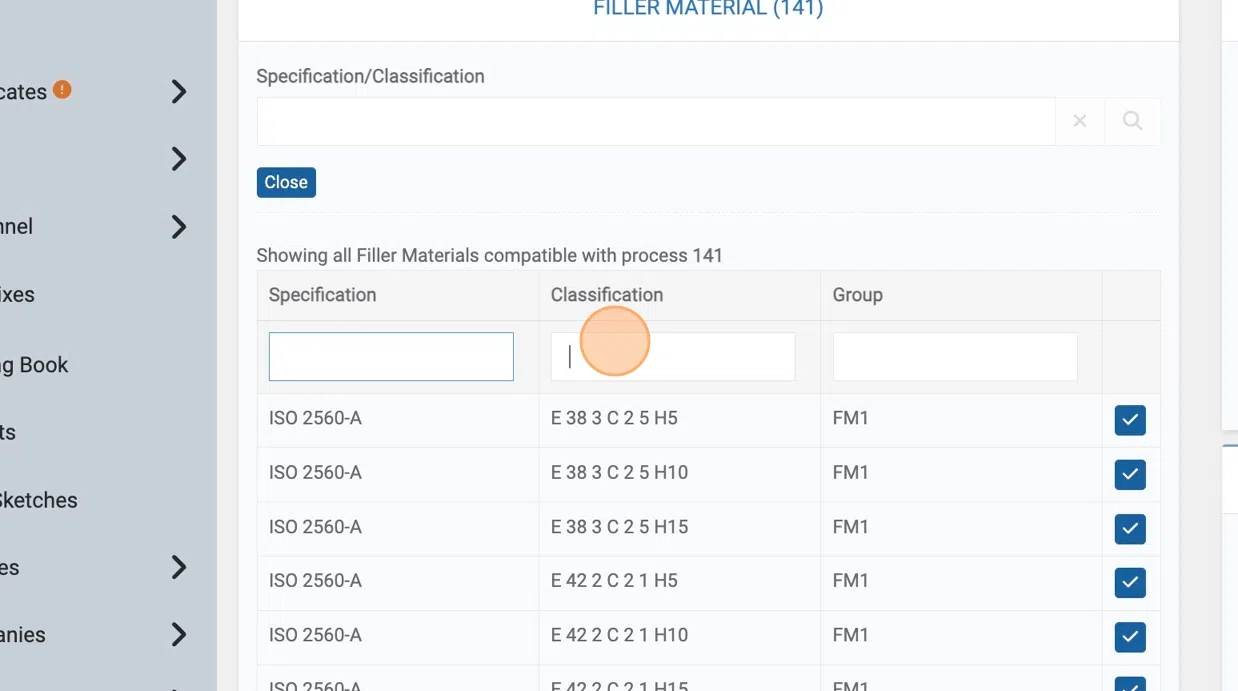The height and width of the screenshot is (691, 1238).
Task: Click ISO 2560-A in the E 42 2 C 2 1 H5 row
Action: [x=315, y=580]
